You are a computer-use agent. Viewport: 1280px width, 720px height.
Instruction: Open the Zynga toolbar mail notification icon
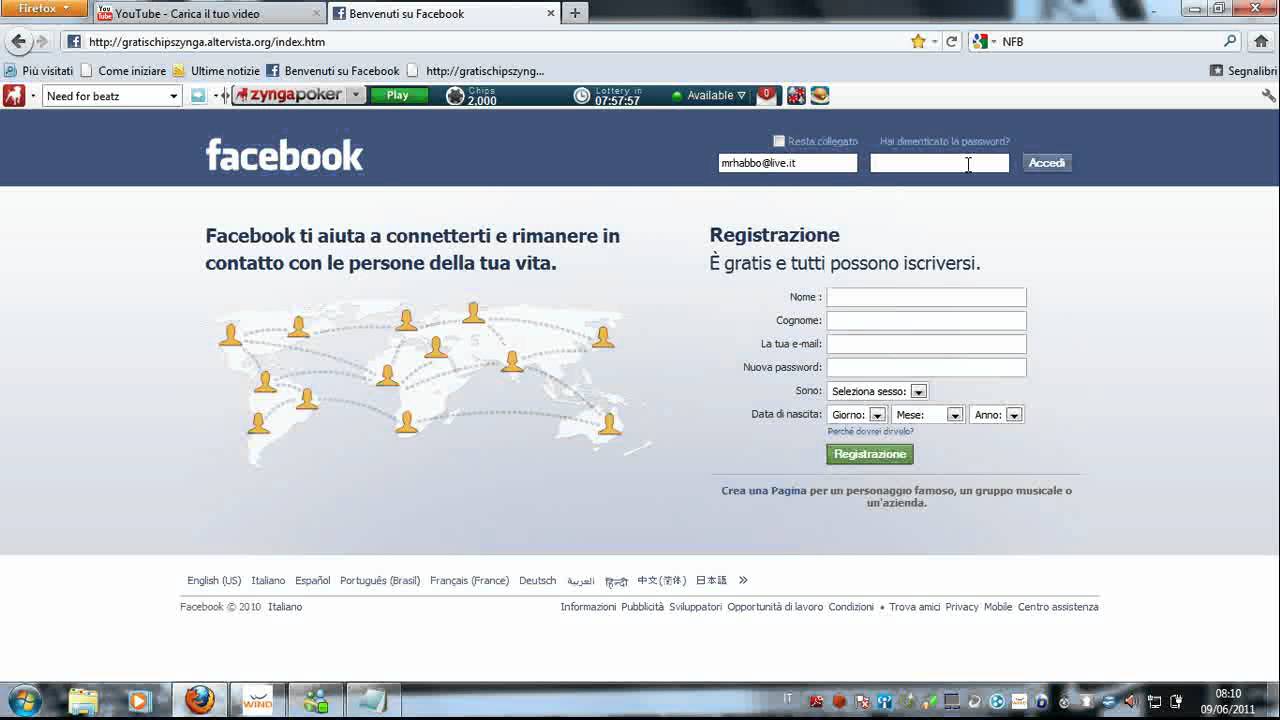coord(766,95)
